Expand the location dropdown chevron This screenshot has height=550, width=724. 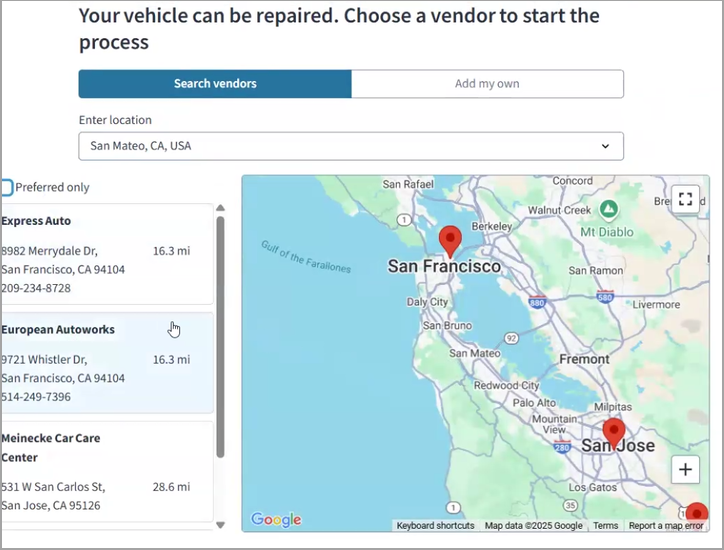tap(605, 146)
